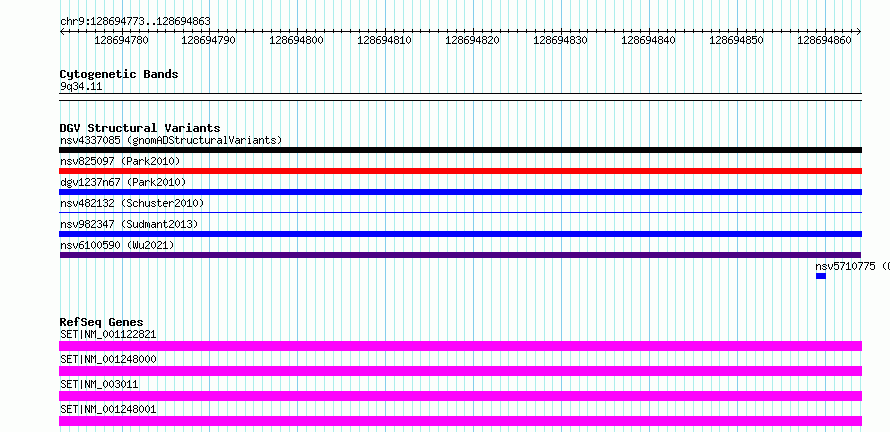Screen dimensions: 890x432
Task: Click the blue nsv982347 variant bar
Action: pyautogui.click(x=460, y=234)
